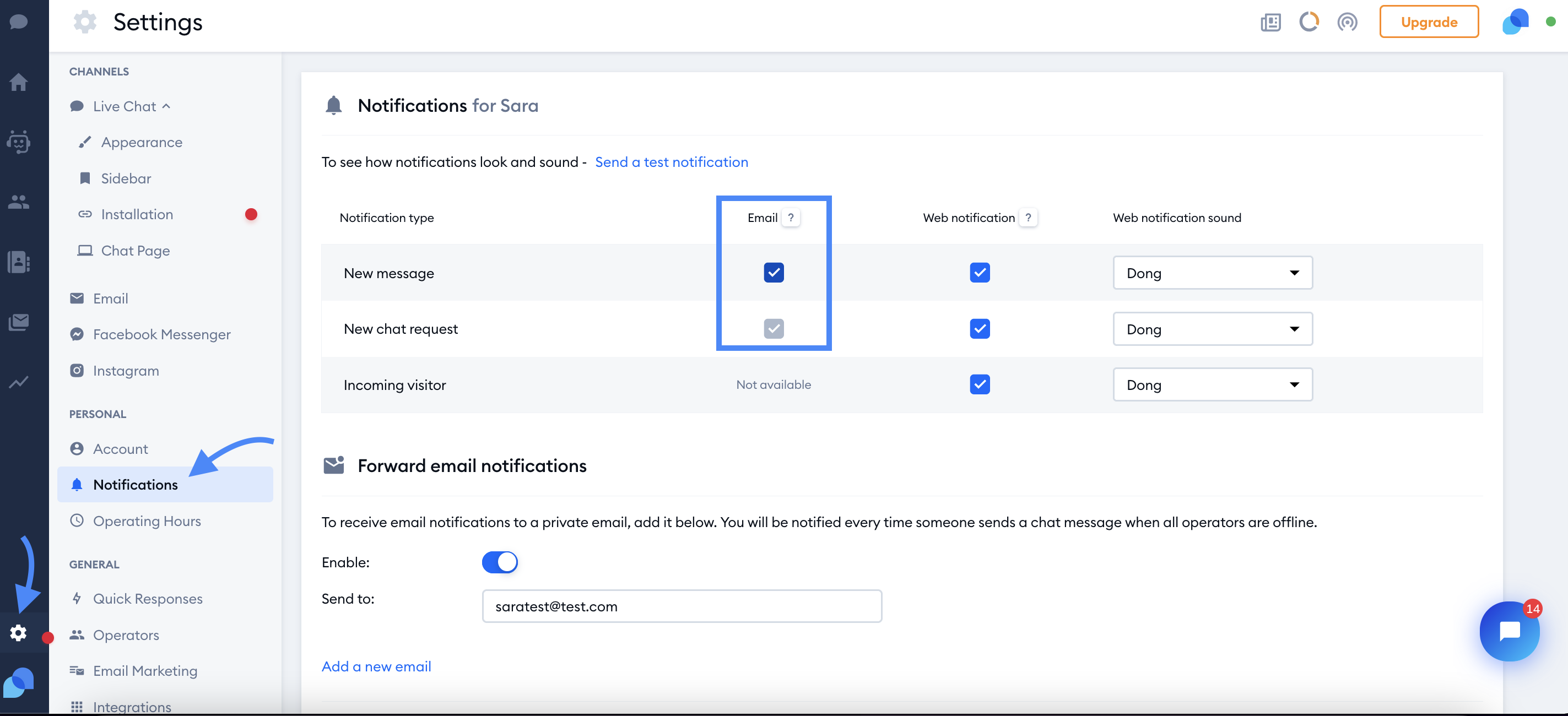Open Appearance settings
The image size is (1568, 716).
pos(141,142)
